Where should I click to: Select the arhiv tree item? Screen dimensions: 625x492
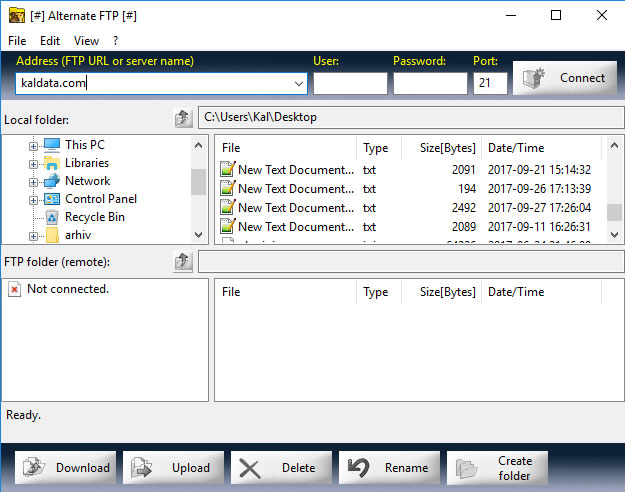pyautogui.click(x=78, y=235)
